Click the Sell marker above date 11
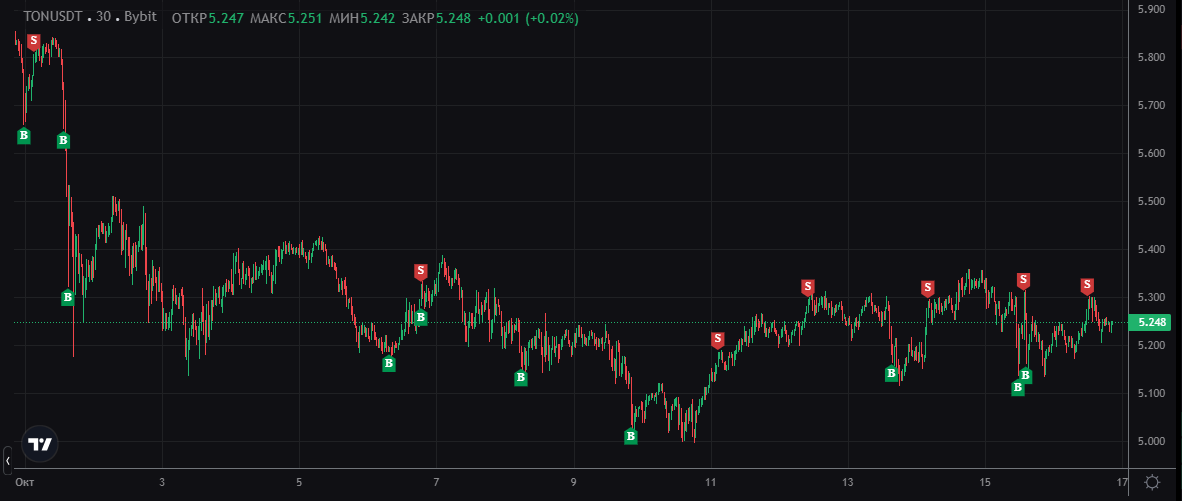 718,340
